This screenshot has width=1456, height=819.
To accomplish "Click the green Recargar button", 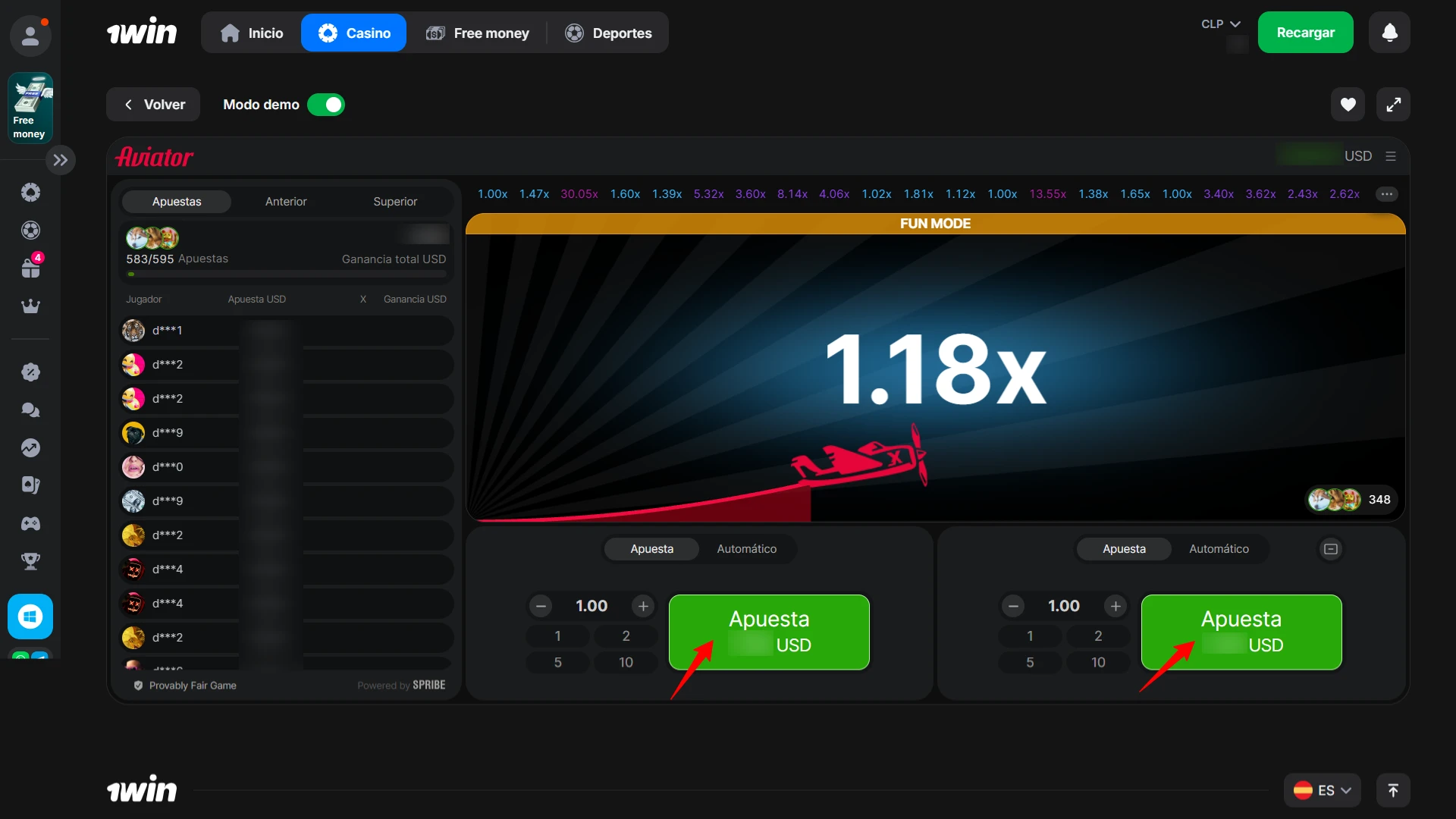I will pyautogui.click(x=1305, y=33).
